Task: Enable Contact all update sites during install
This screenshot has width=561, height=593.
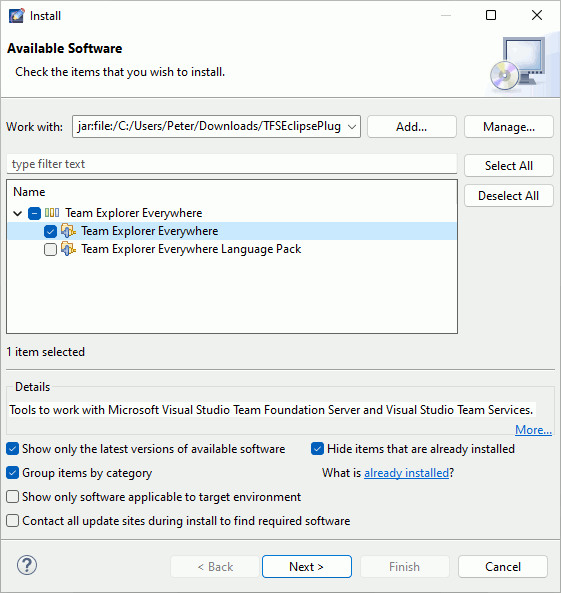Action: coord(12,521)
